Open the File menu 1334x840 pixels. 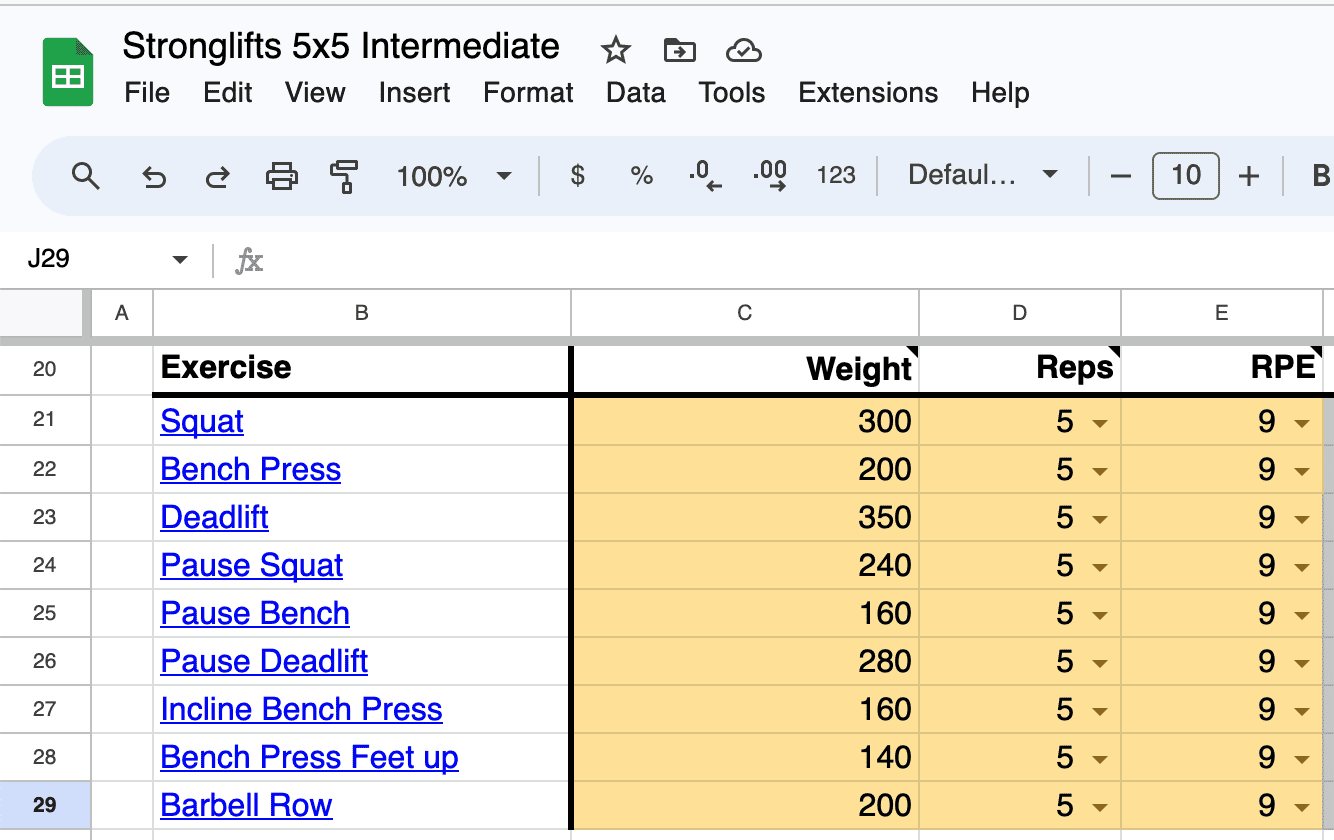coord(147,93)
